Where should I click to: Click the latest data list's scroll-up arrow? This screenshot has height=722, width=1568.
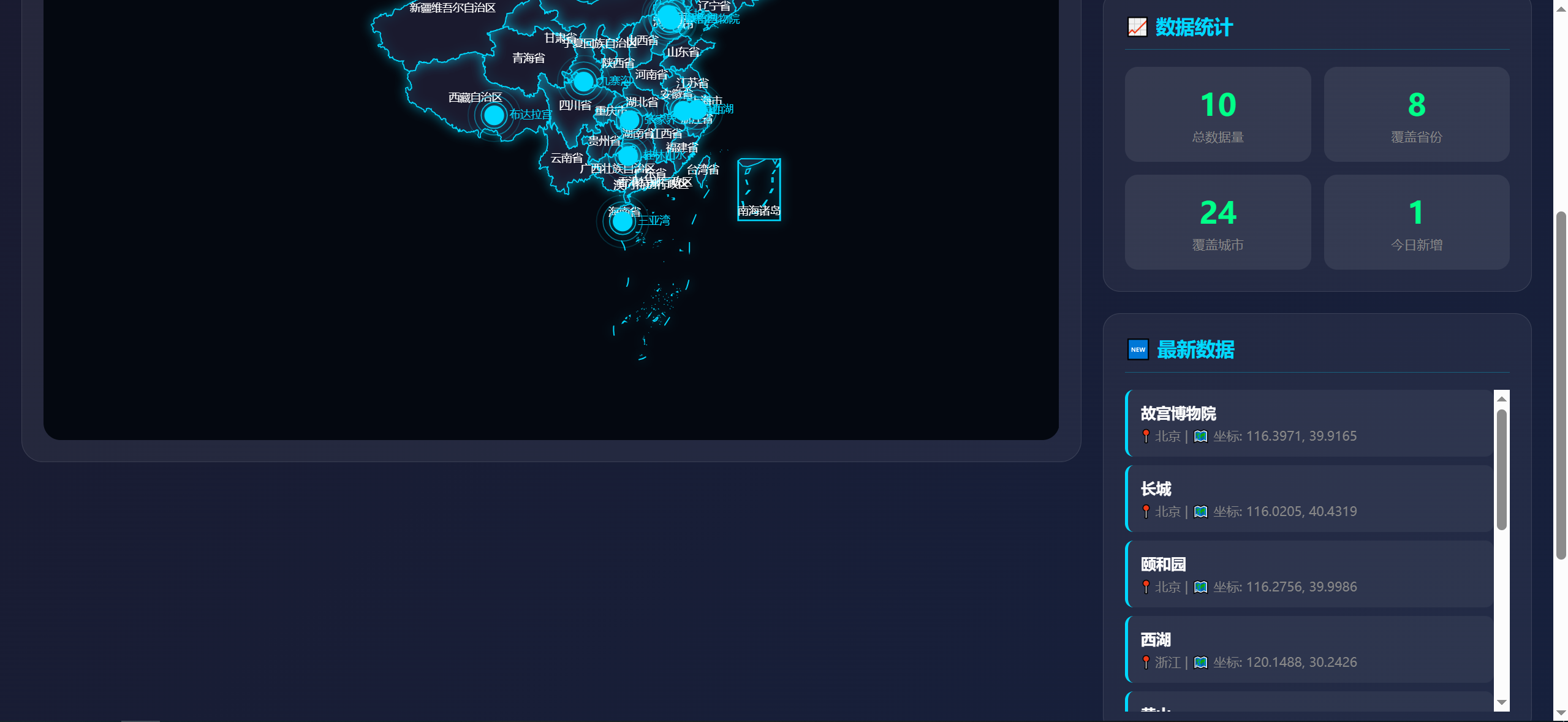pos(1501,398)
